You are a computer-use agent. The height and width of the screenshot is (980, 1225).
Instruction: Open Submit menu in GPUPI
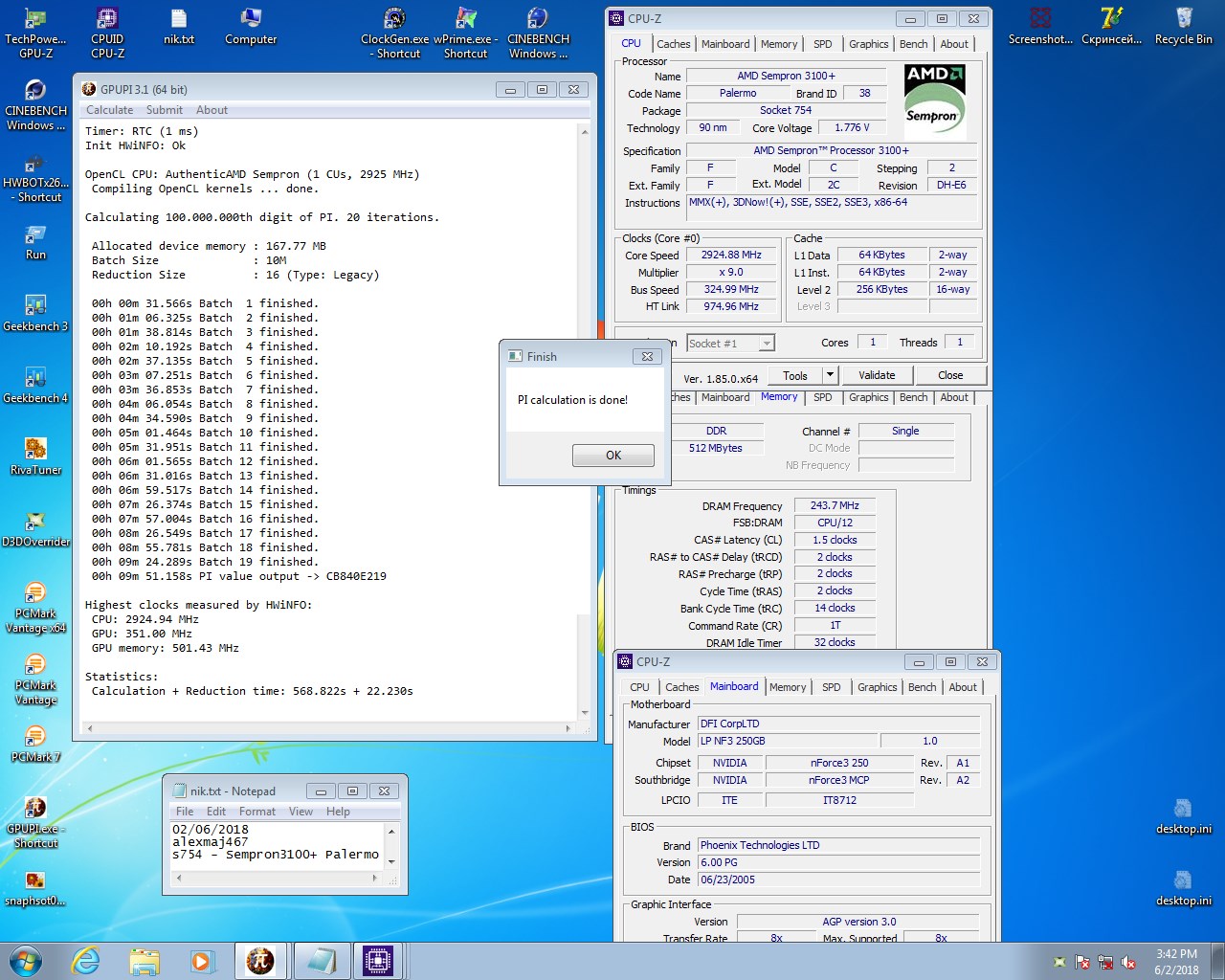pyautogui.click(x=165, y=110)
